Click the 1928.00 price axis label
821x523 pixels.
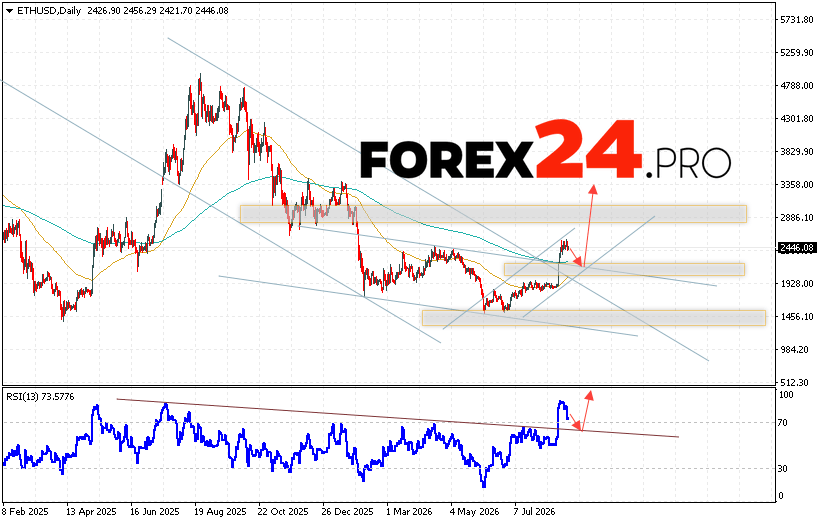tap(797, 284)
